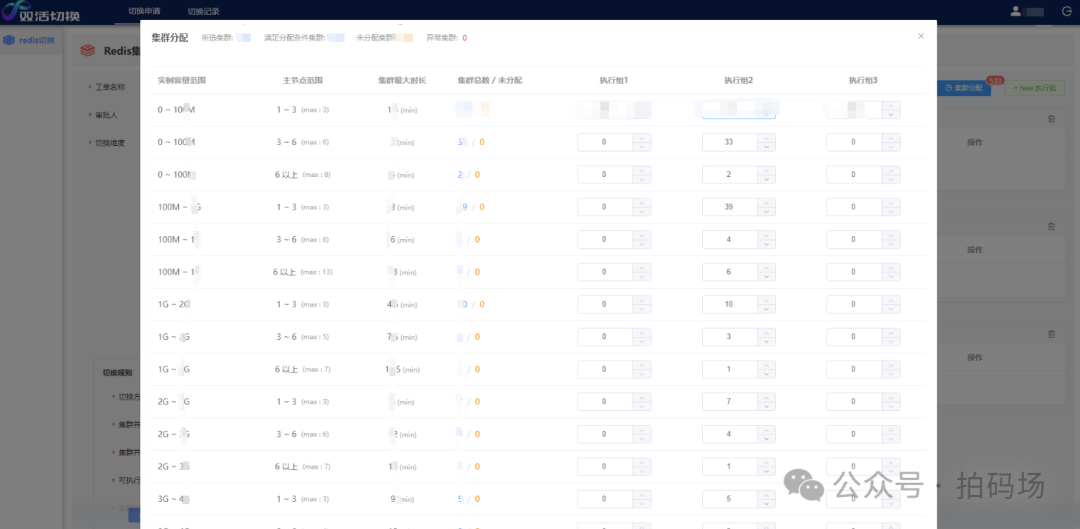Increase the 执行组2 value showing 7
The image size is (1080, 529).
pyautogui.click(x=767, y=397)
